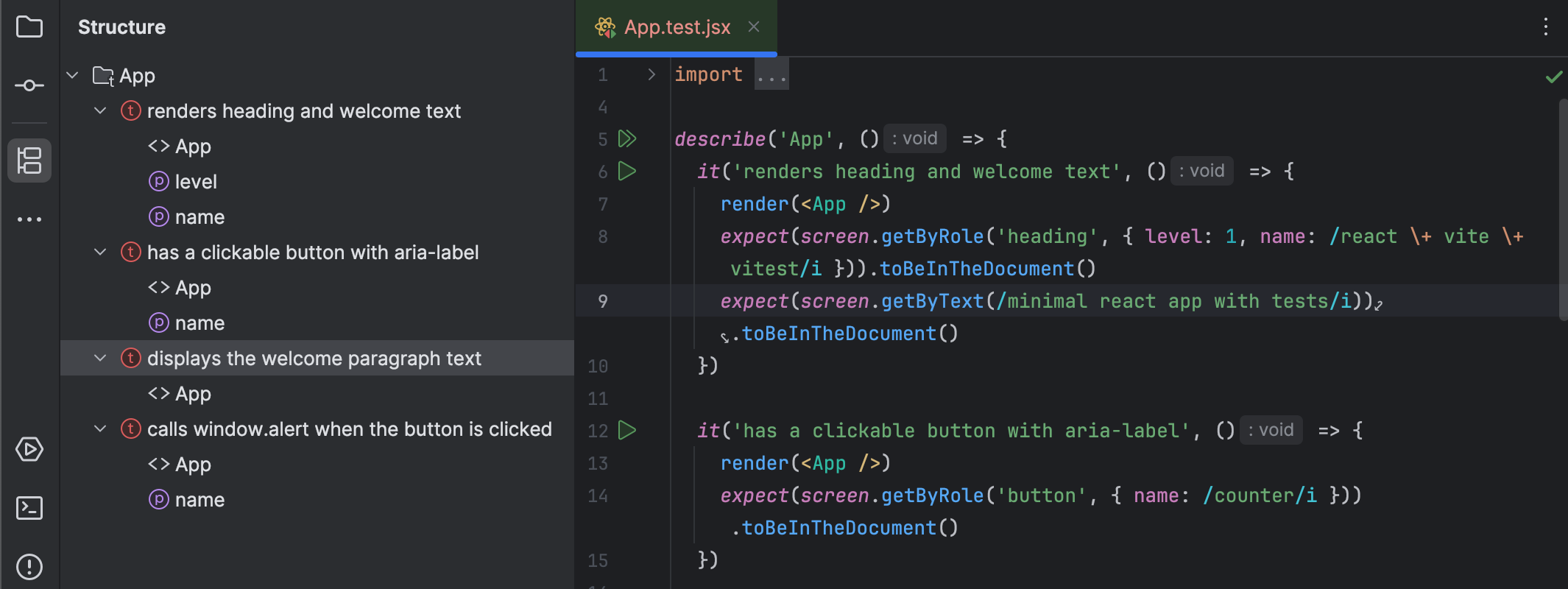Run 'has a clickable button' test from gutter
Screen dimensions: 1568x589
[627, 430]
